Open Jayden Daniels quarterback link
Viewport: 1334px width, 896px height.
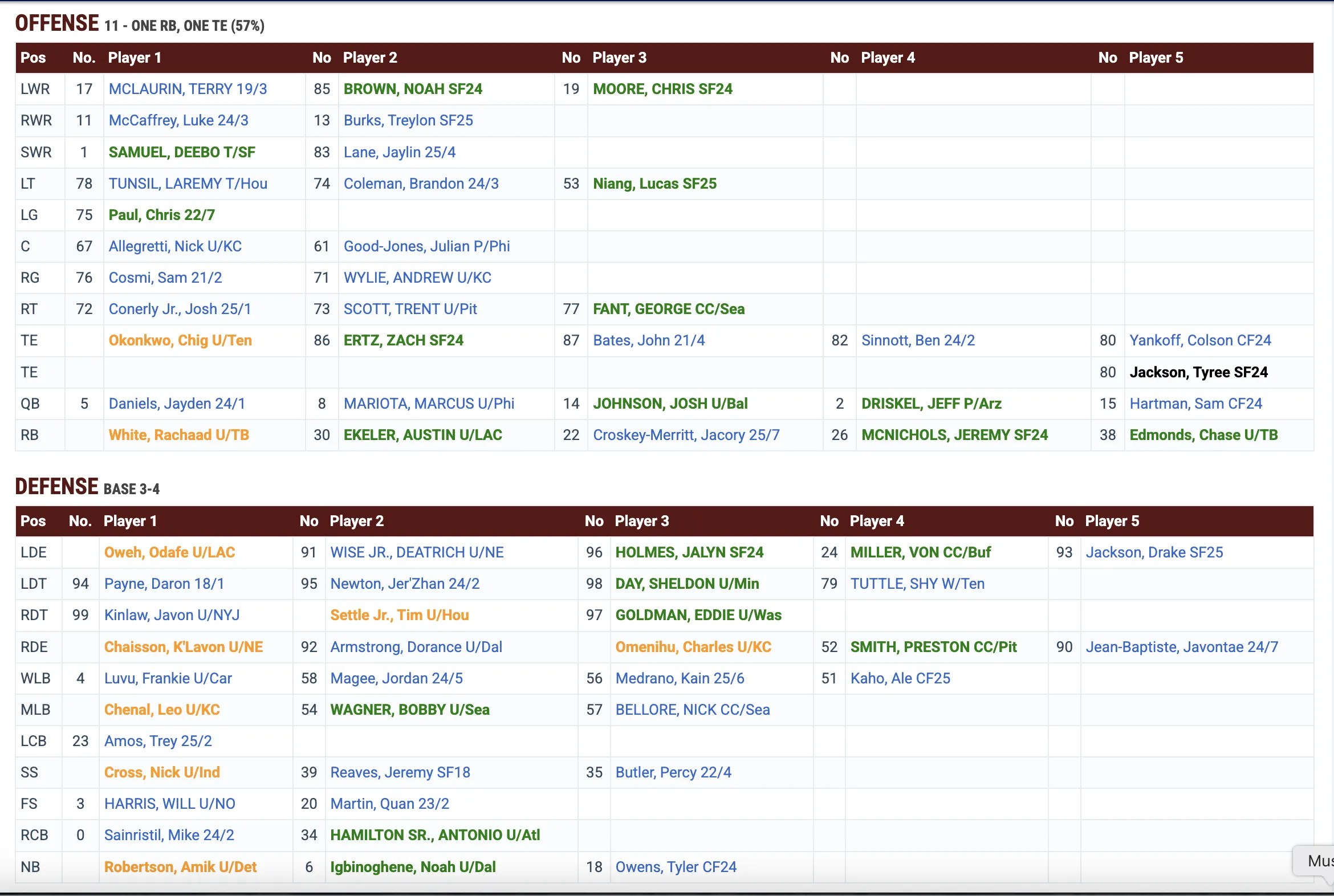click(177, 404)
